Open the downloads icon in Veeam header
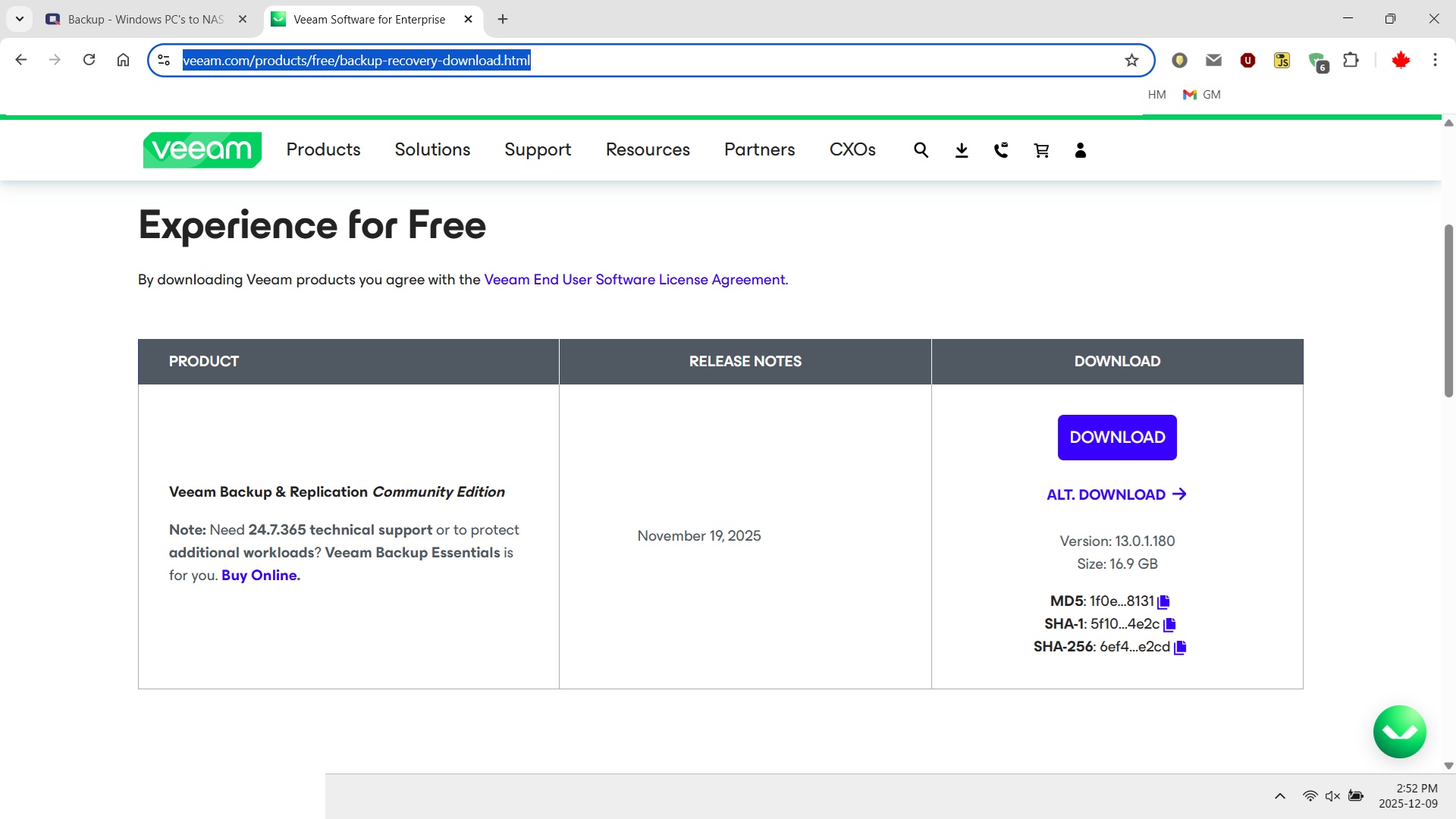 962,150
